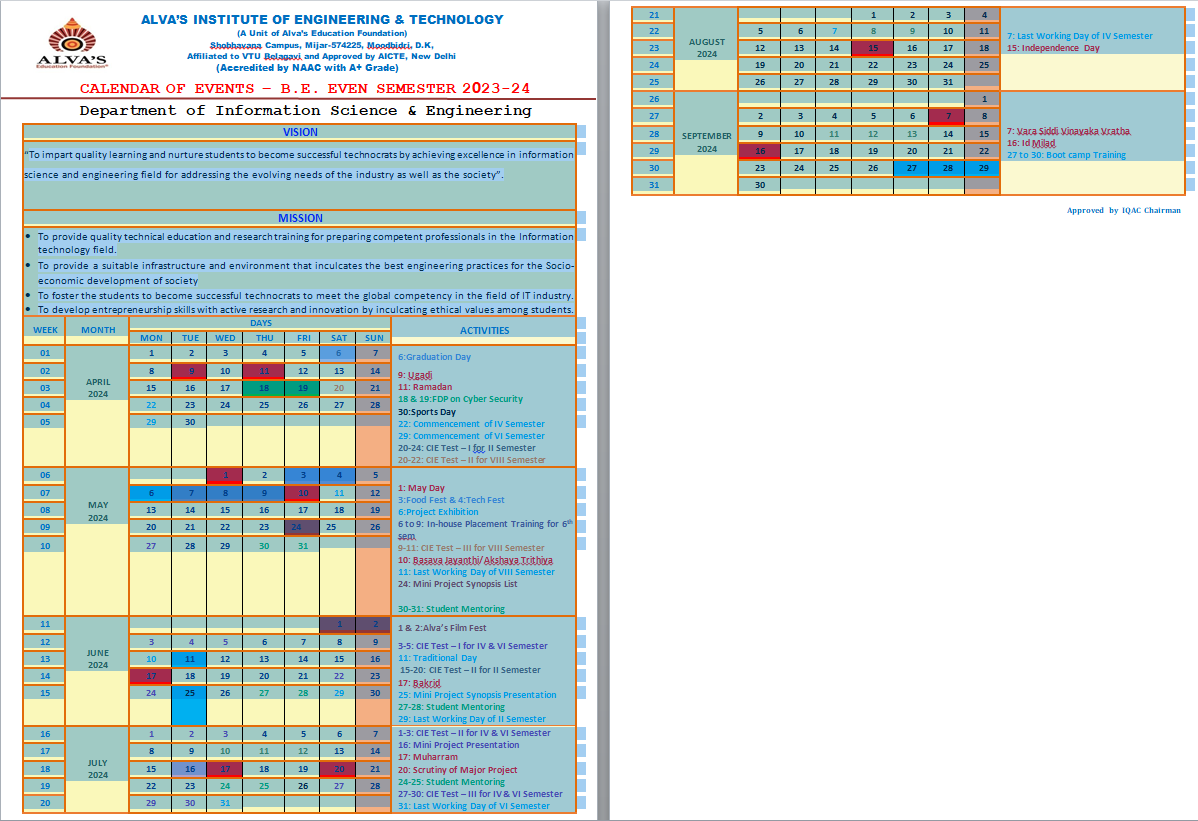Image resolution: width=1198 pixels, height=821 pixels.
Task: Click week number "01" in WEEK column
Action: tap(45, 353)
